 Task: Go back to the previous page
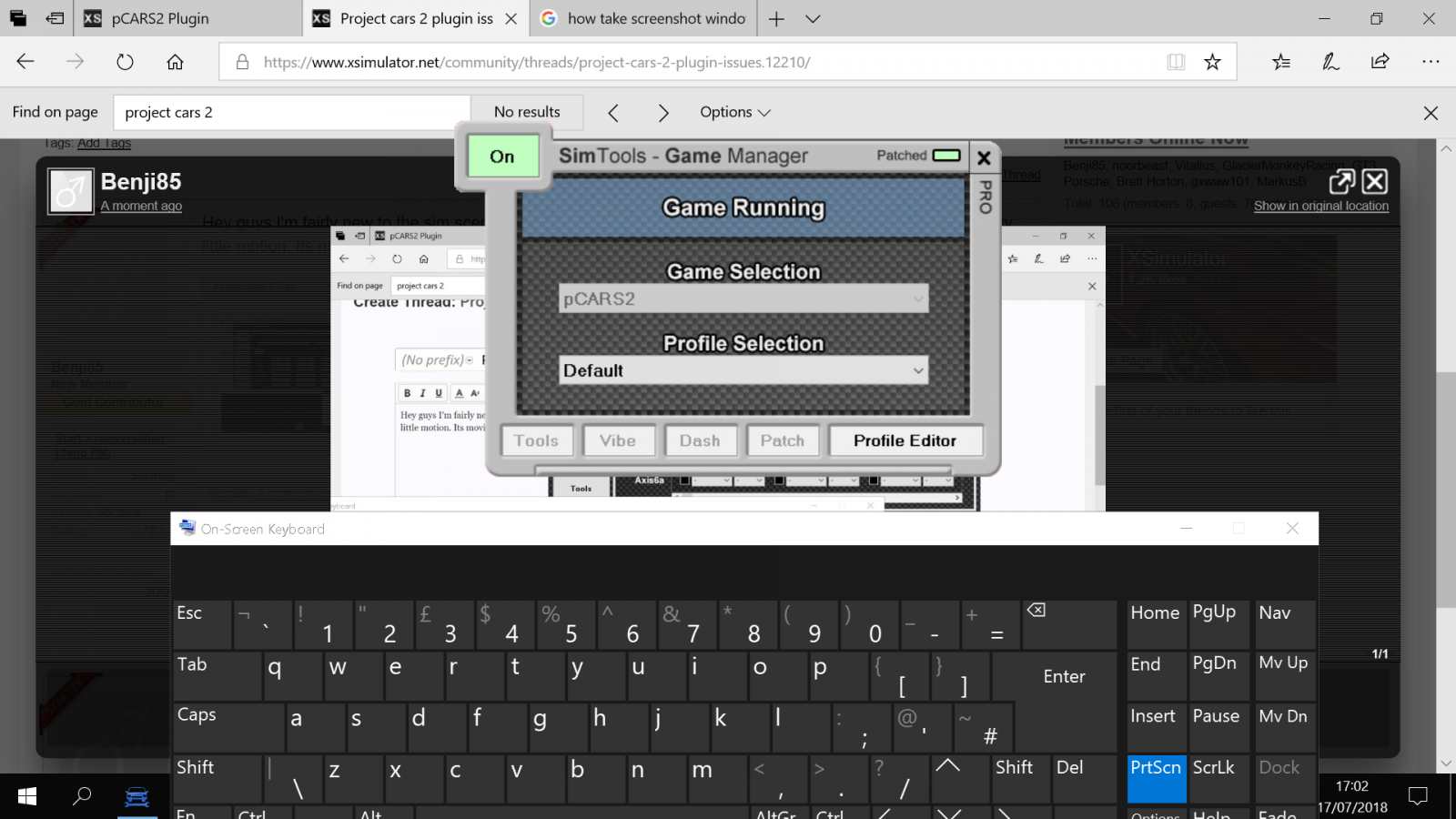tap(25, 62)
